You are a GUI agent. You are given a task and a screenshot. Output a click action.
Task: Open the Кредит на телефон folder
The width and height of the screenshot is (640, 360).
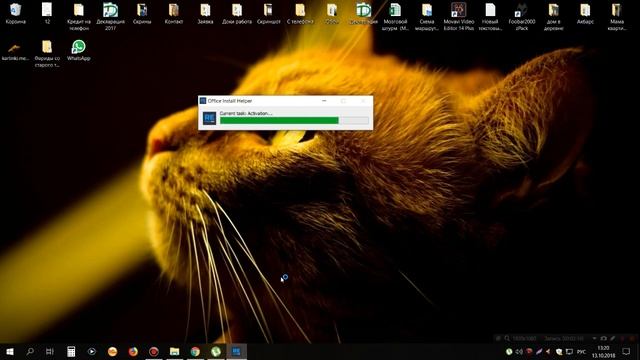click(79, 16)
